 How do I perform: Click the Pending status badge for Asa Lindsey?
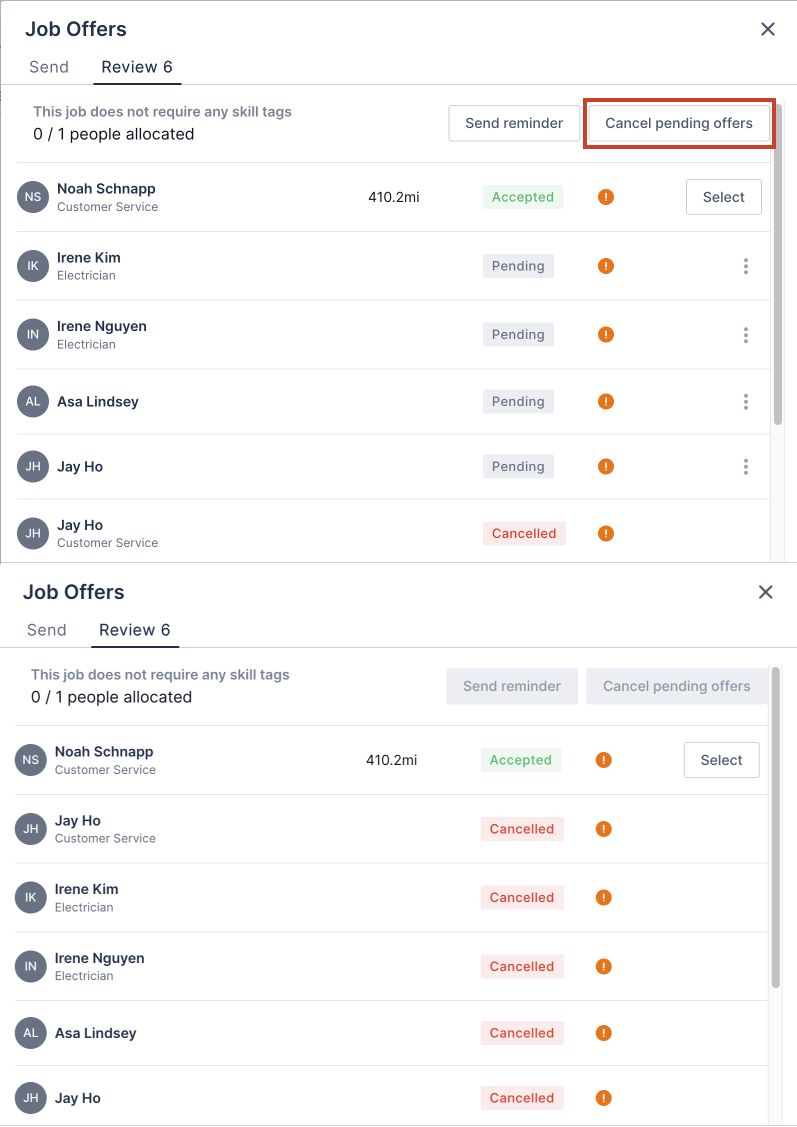518,402
